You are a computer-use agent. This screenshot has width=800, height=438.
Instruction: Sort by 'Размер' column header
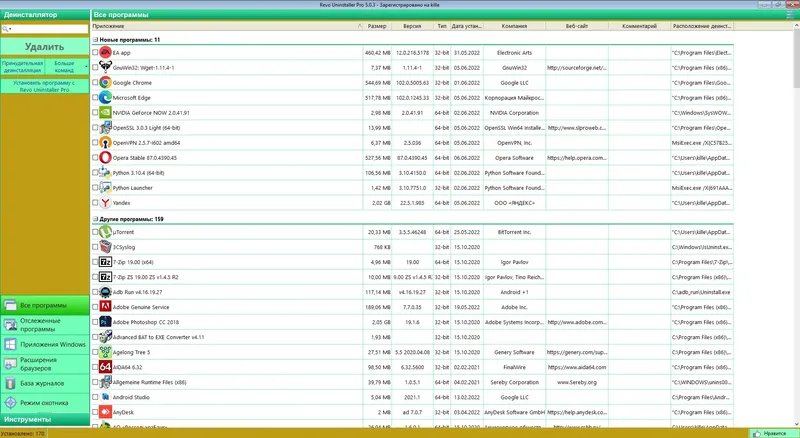[x=377, y=26]
